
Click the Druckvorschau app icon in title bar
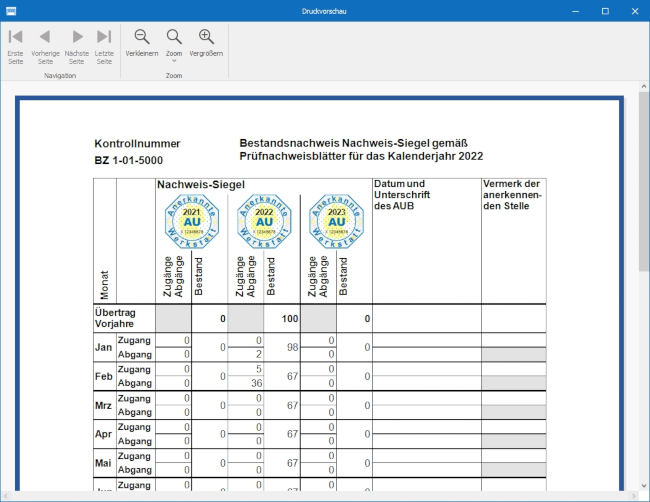click(9, 10)
